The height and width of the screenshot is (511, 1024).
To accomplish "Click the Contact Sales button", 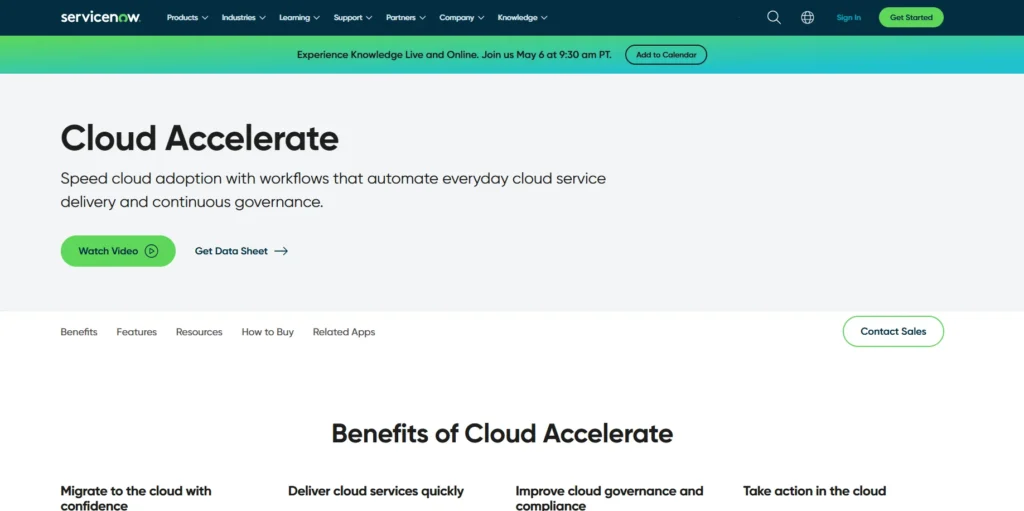I will click(x=893, y=331).
